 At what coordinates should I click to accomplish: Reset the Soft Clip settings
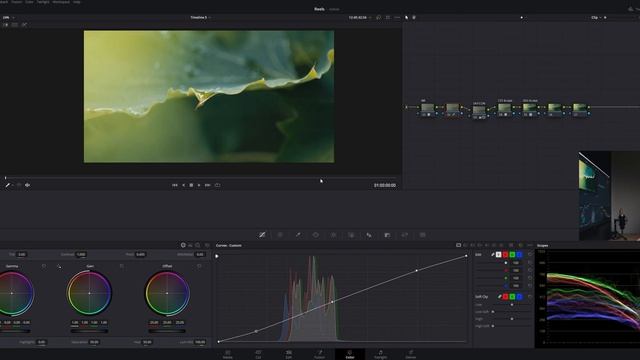[x=530, y=297]
